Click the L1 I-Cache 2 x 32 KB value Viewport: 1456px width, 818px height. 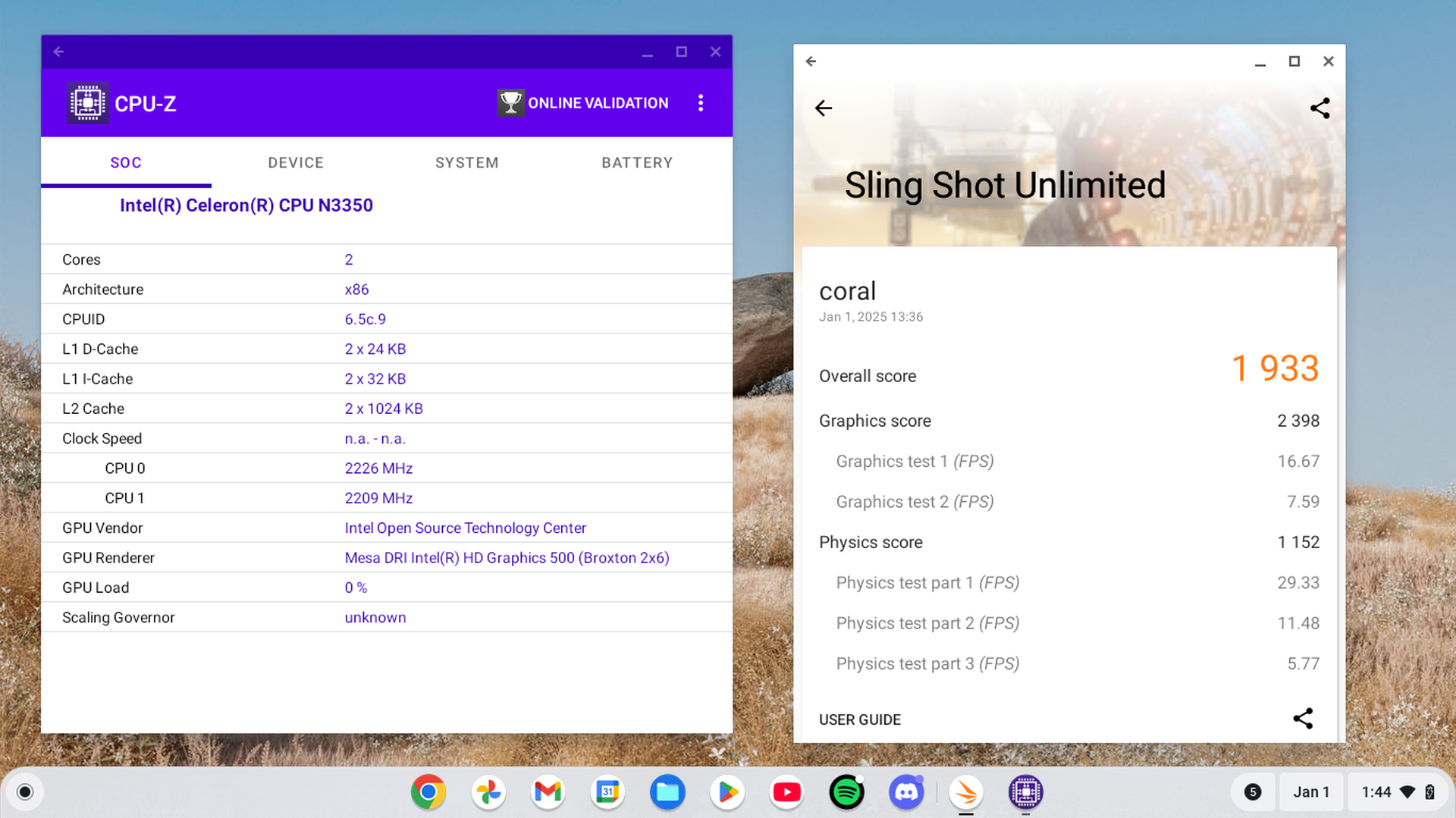pyautogui.click(x=375, y=378)
